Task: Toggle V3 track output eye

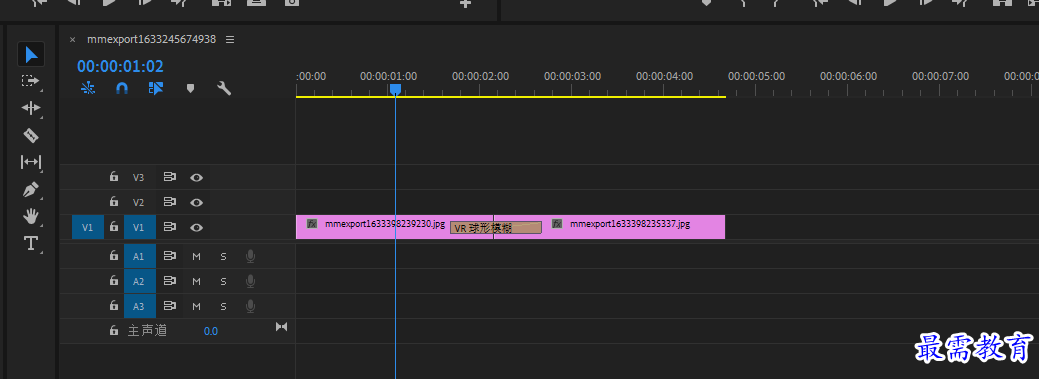Action: click(x=196, y=178)
